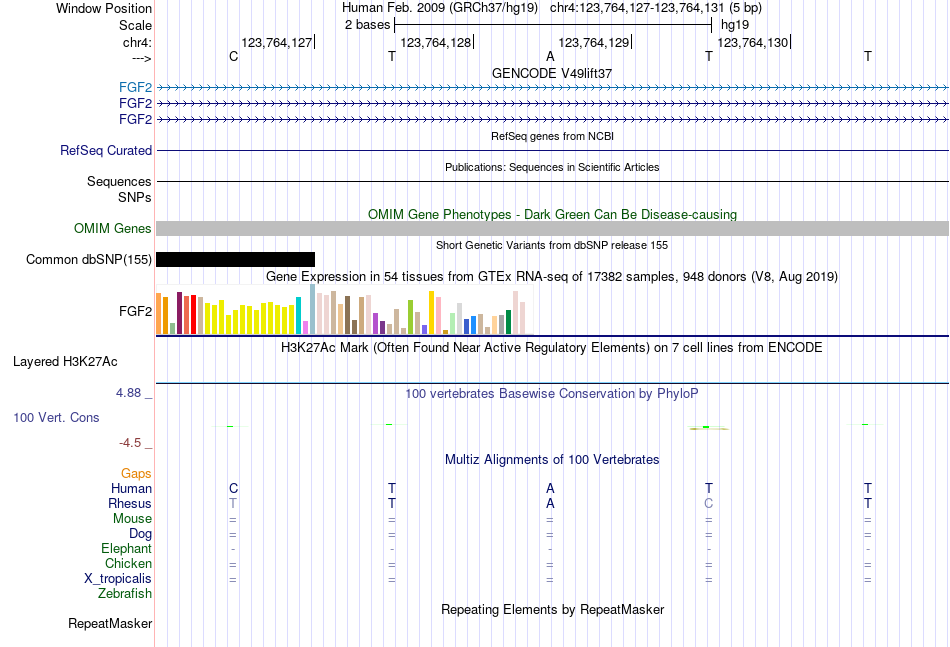Click the Mouse alignment row label
This screenshot has width=950, height=647.
(132, 519)
